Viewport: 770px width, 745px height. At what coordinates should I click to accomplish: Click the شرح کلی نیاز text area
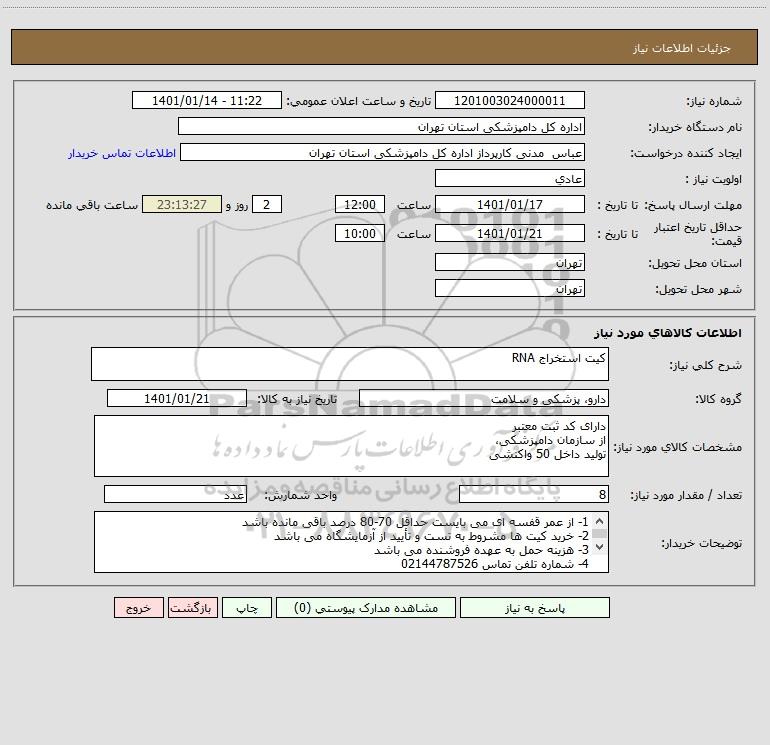tap(350, 364)
